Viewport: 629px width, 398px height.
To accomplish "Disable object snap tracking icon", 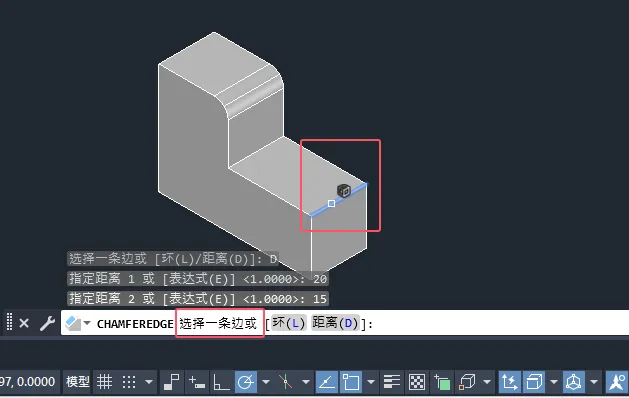I will coord(327,382).
